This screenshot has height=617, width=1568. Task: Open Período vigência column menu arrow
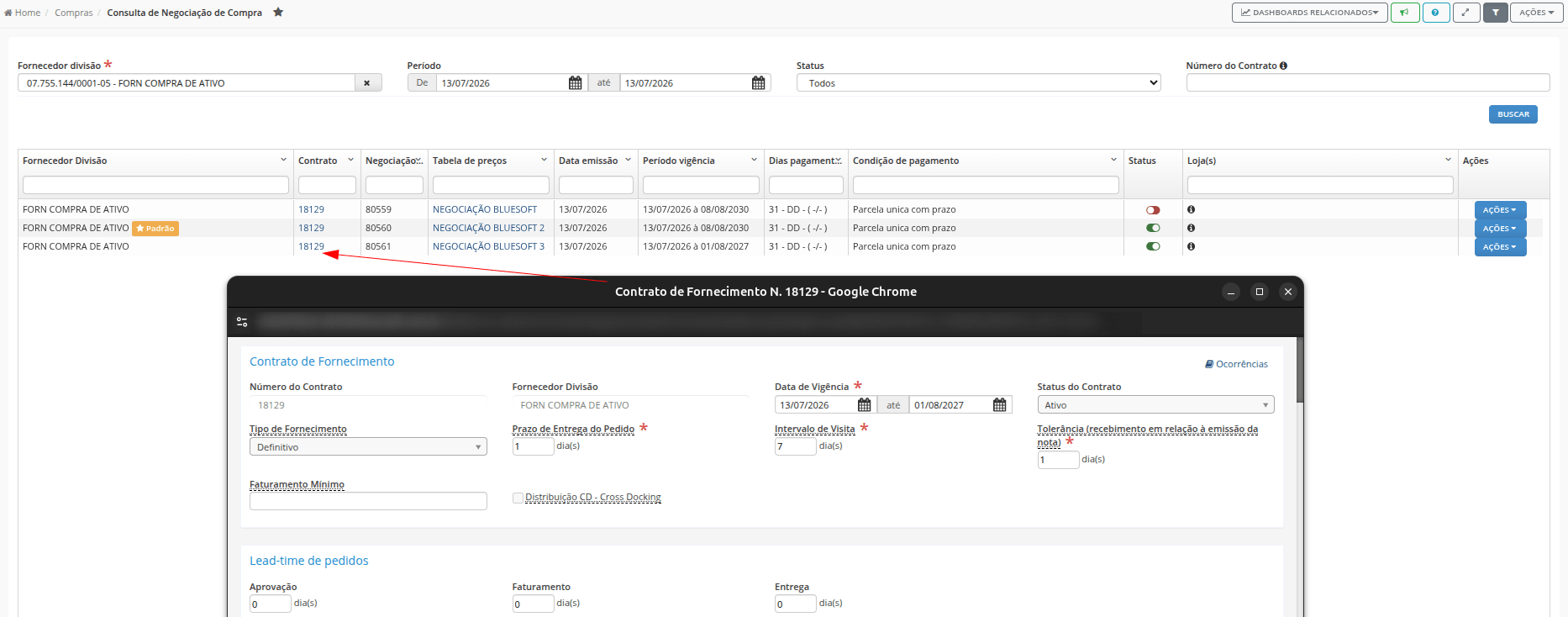(755, 160)
